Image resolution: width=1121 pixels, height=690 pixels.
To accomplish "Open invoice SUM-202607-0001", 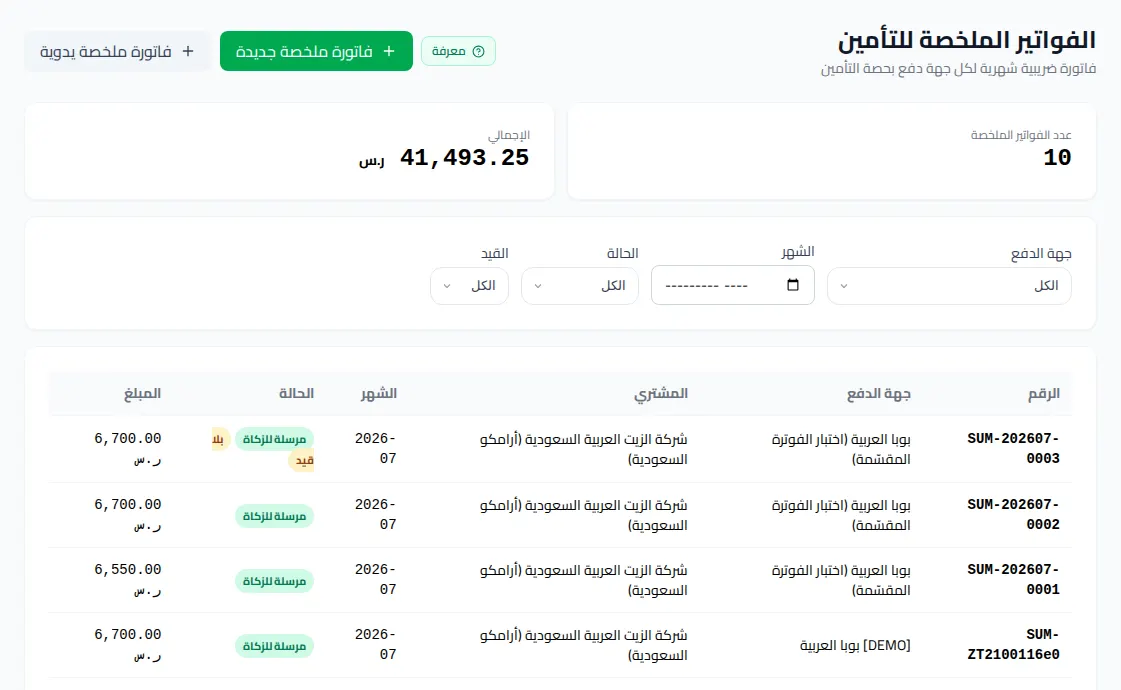I will pyautogui.click(x=1013, y=579).
